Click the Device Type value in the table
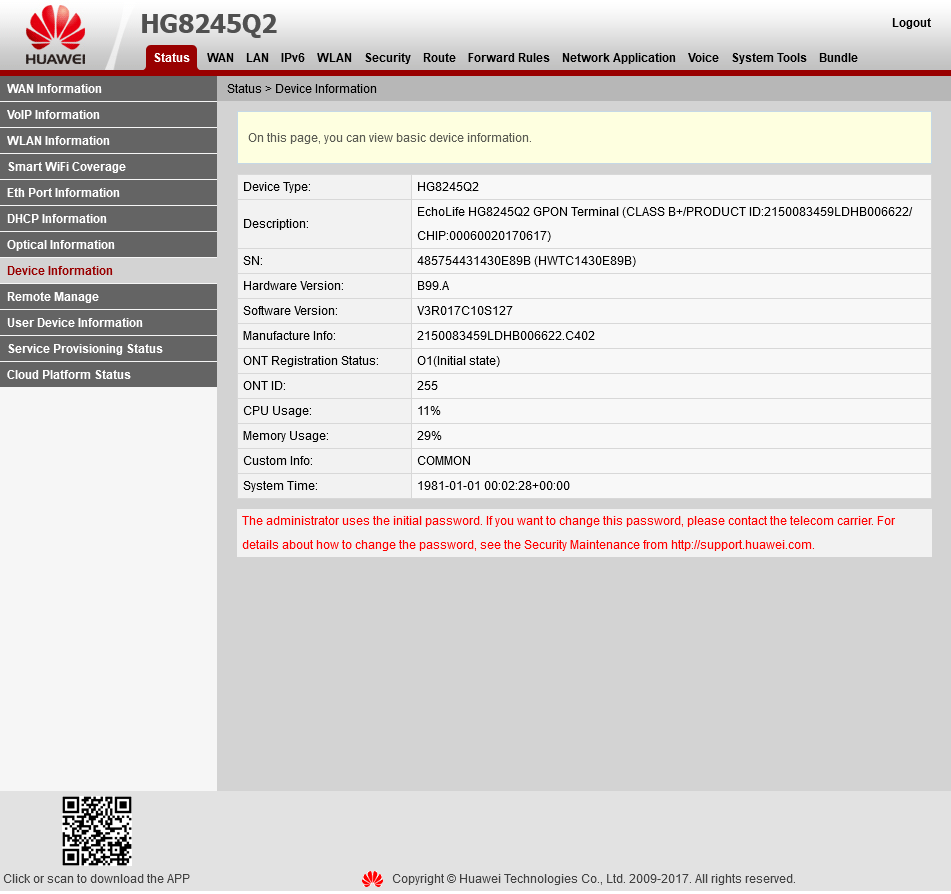This screenshot has width=951, height=894. coord(448,187)
